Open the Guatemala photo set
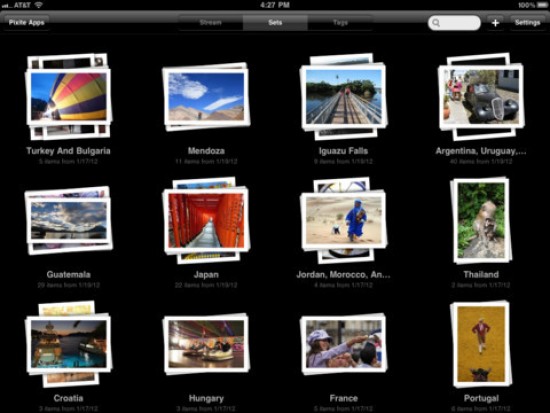 (x=68, y=220)
